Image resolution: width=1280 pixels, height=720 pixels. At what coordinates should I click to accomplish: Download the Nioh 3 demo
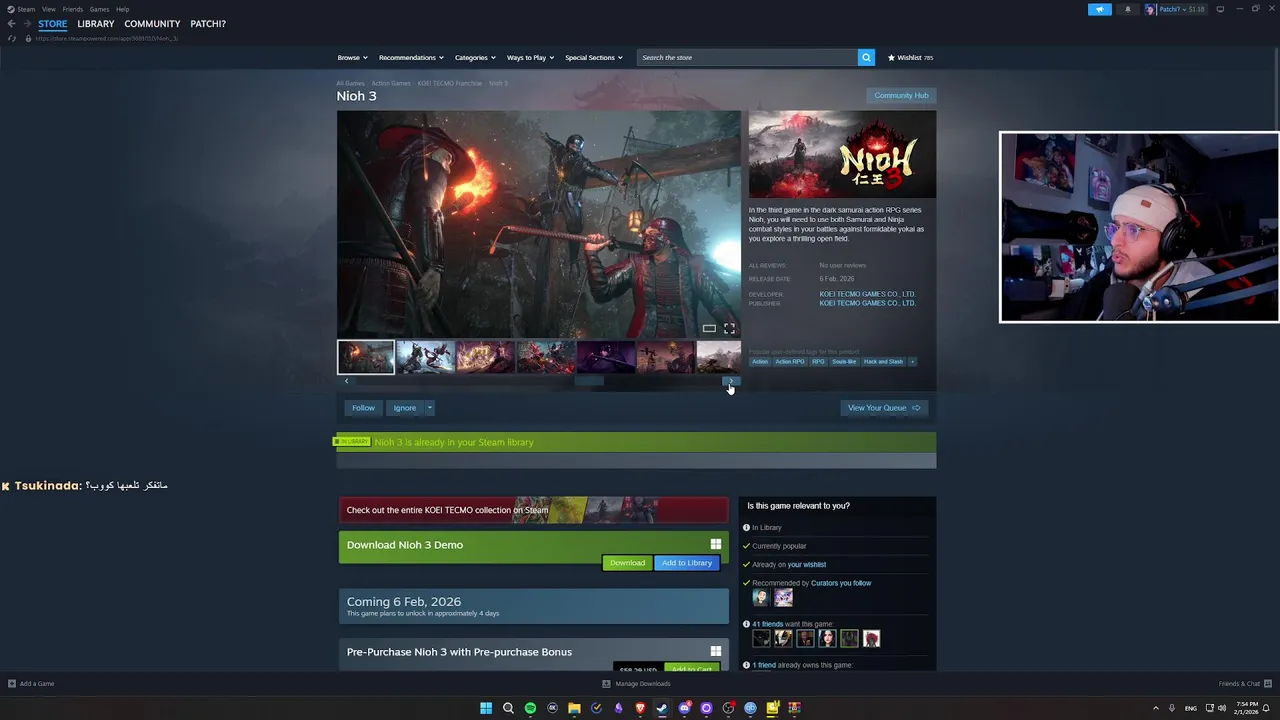pos(627,563)
